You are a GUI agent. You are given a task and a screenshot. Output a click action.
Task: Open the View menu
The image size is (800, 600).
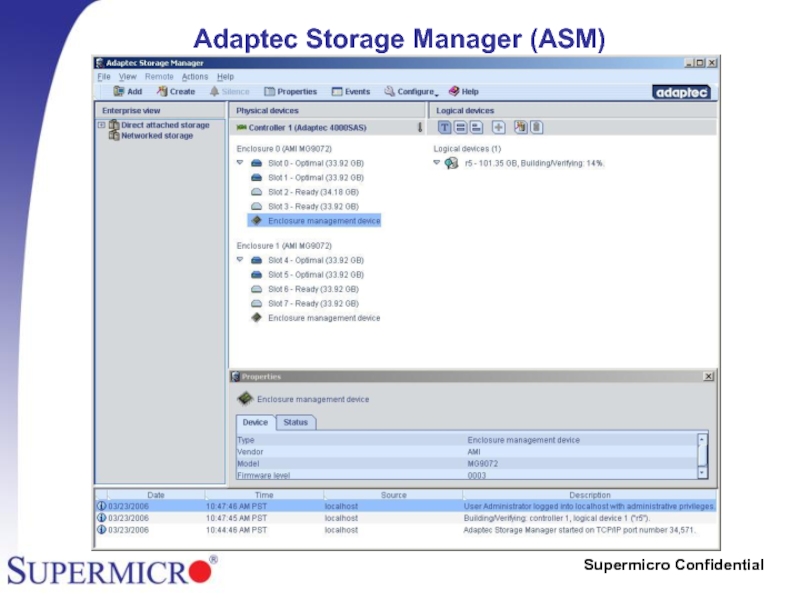click(x=128, y=77)
